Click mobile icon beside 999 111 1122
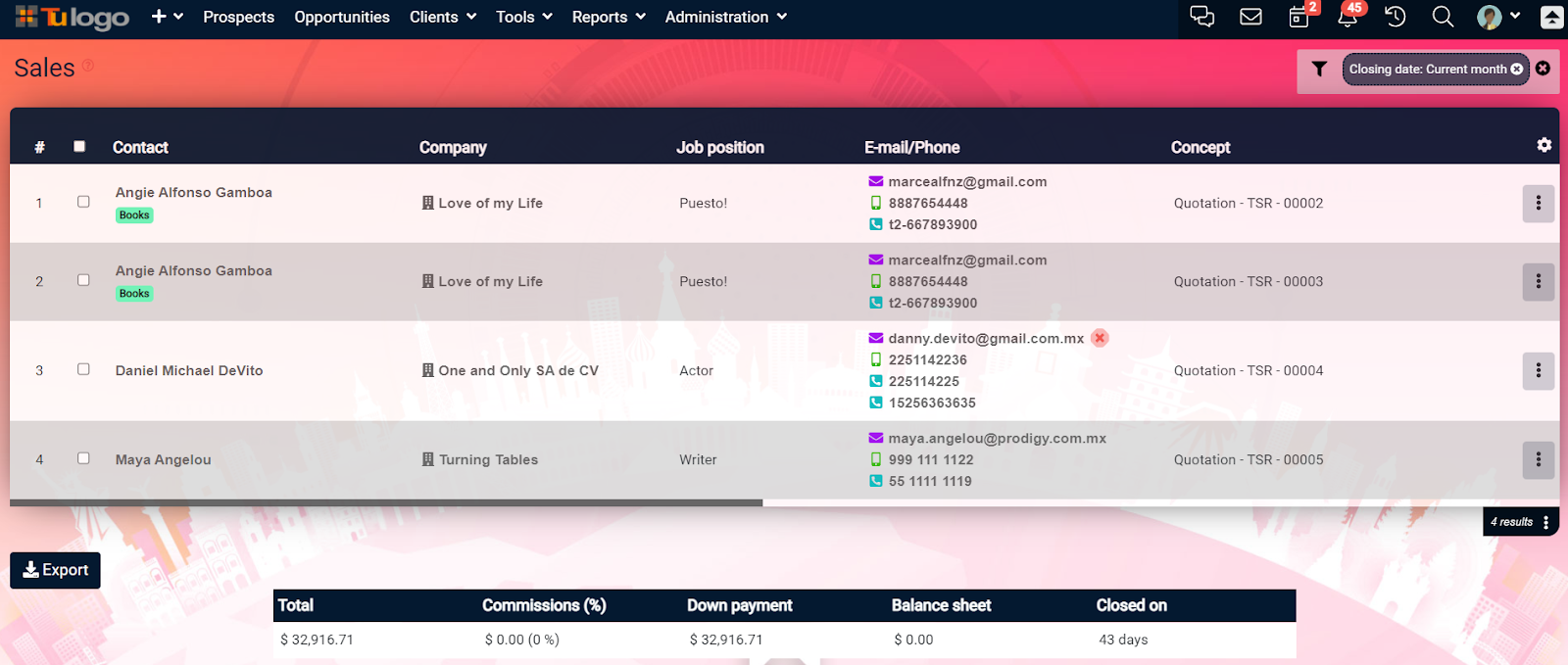 [x=876, y=459]
